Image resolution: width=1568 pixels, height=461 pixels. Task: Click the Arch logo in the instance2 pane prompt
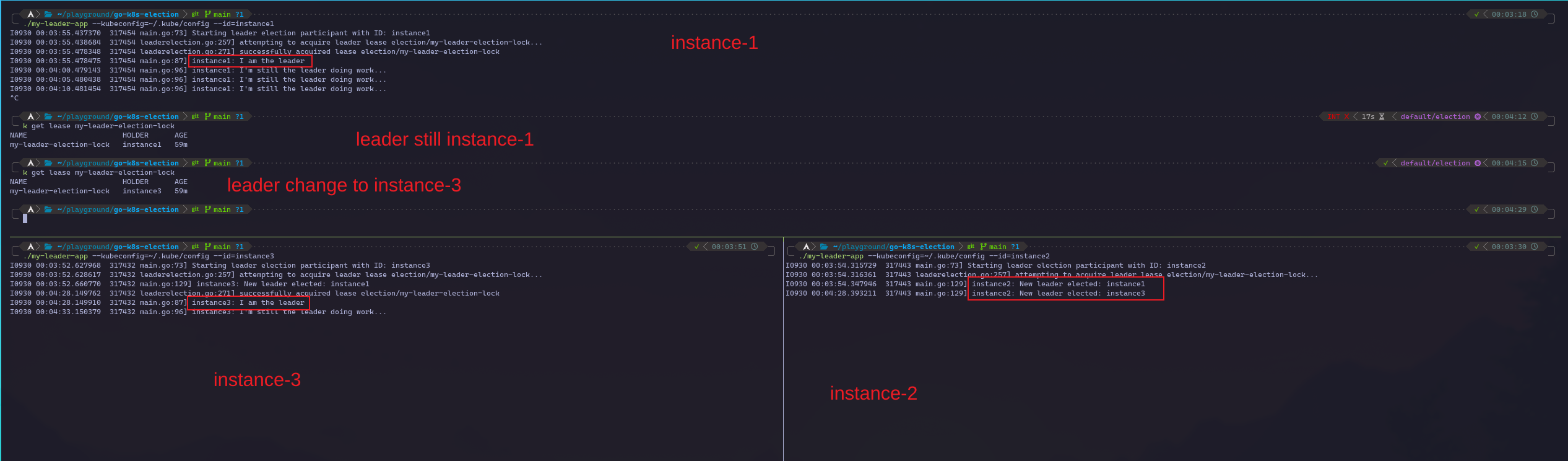(x=806, y=247)
